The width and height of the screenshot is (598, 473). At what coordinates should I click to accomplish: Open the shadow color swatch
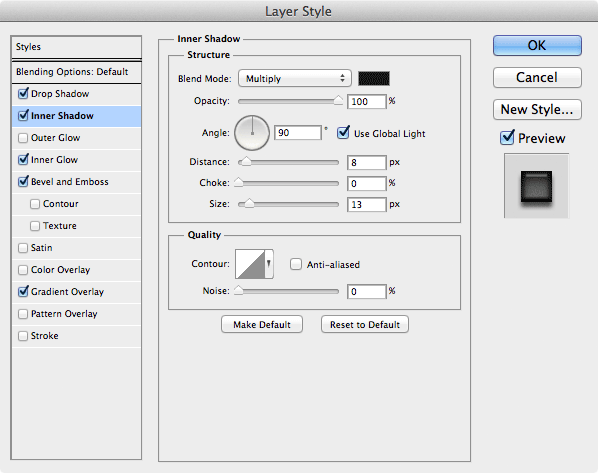[x=374, y=79]
